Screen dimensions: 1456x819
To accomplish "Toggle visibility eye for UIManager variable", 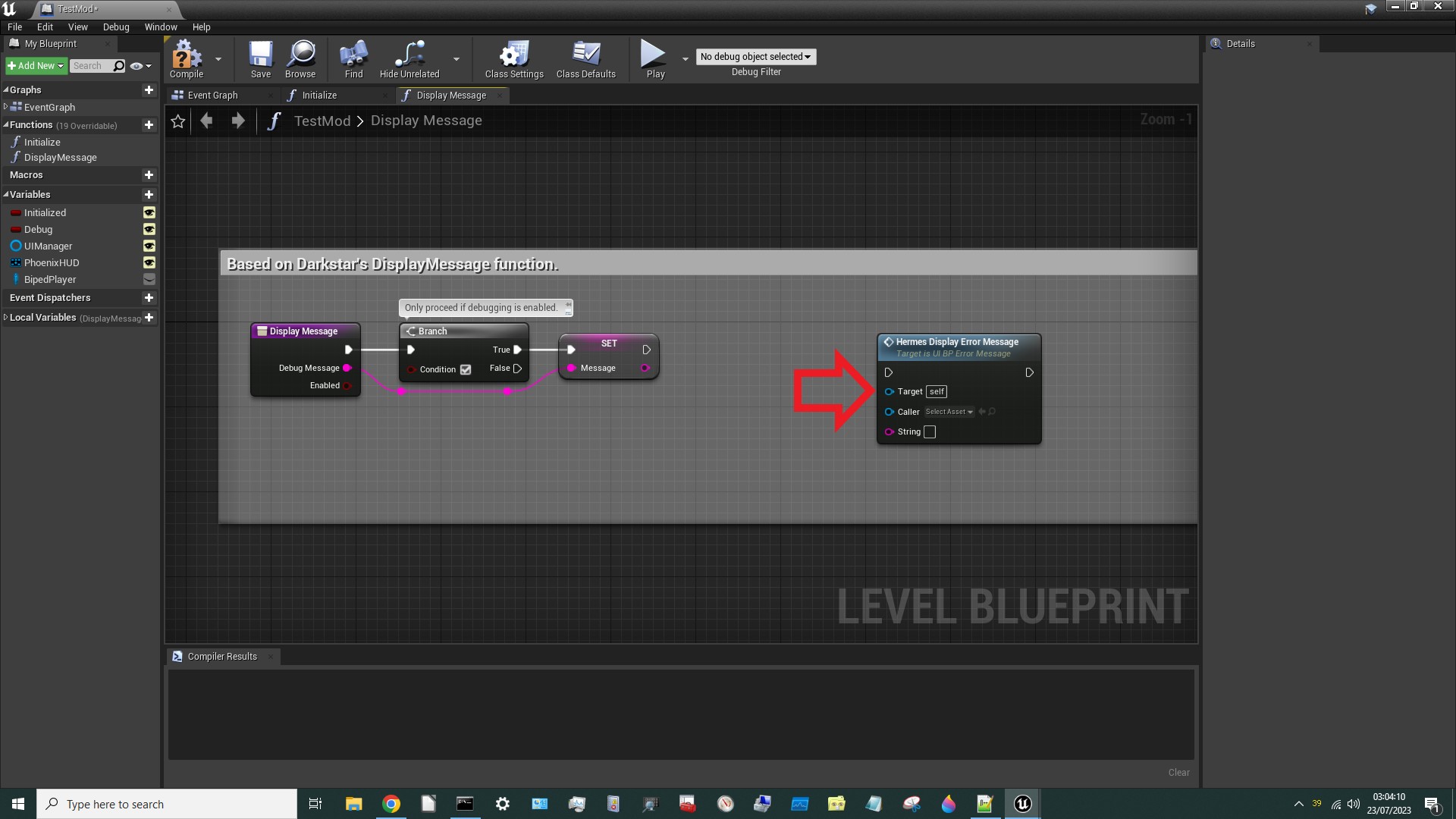I will (x=149, y=246).
